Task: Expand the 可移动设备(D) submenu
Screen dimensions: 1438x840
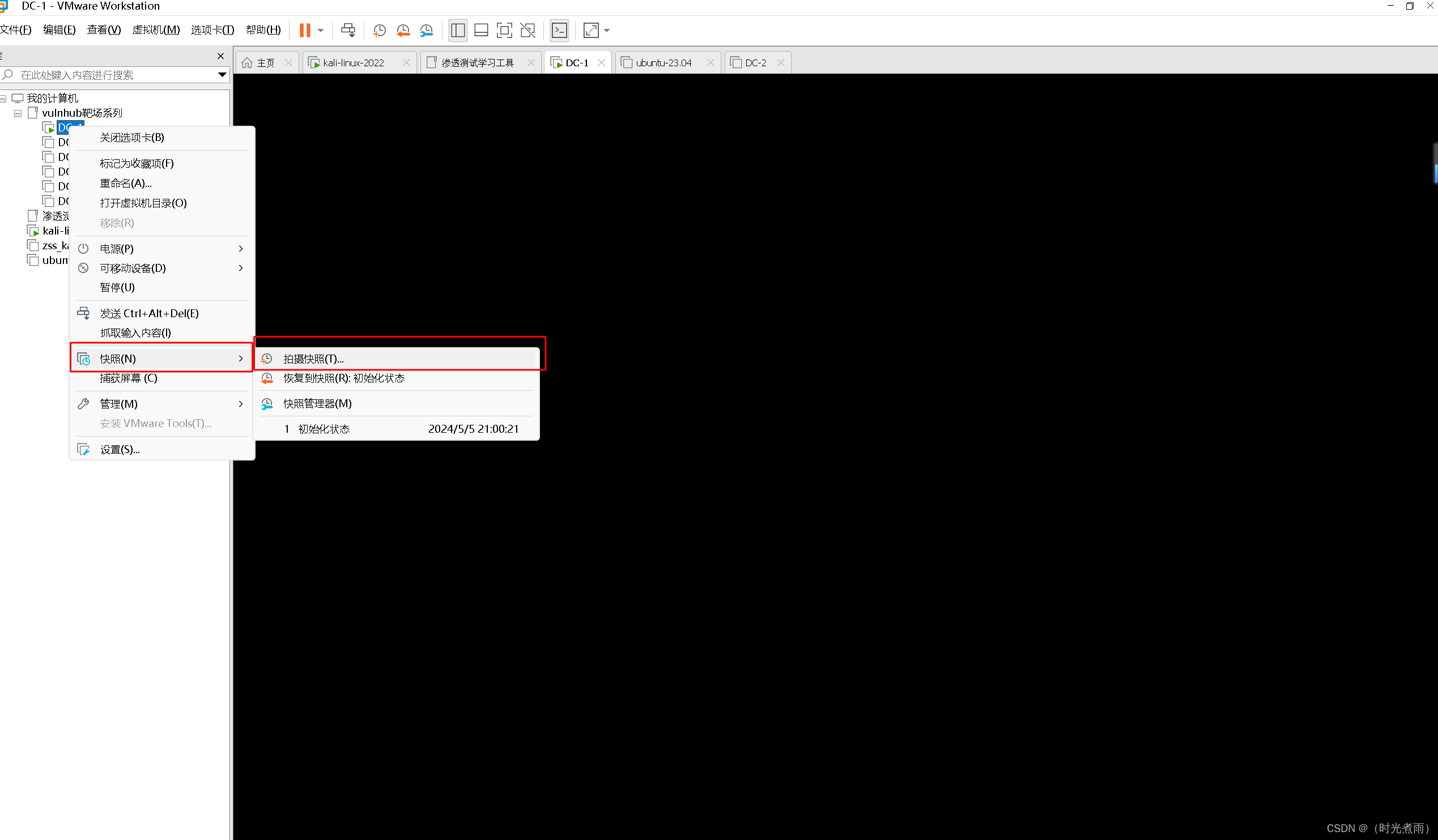Action: coord(162,268)
